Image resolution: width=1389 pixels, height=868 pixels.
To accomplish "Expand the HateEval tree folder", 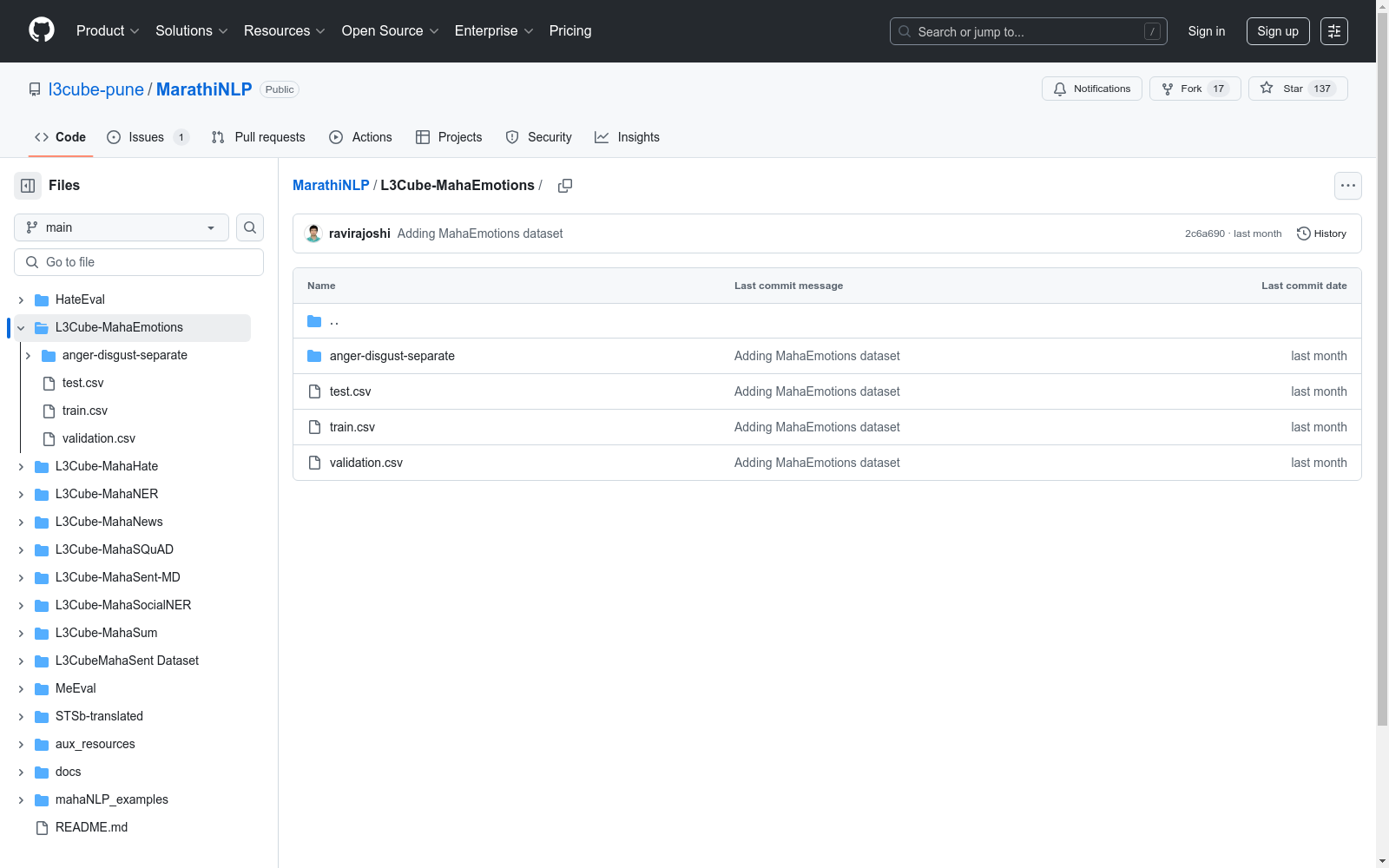I will click(21, 300).
